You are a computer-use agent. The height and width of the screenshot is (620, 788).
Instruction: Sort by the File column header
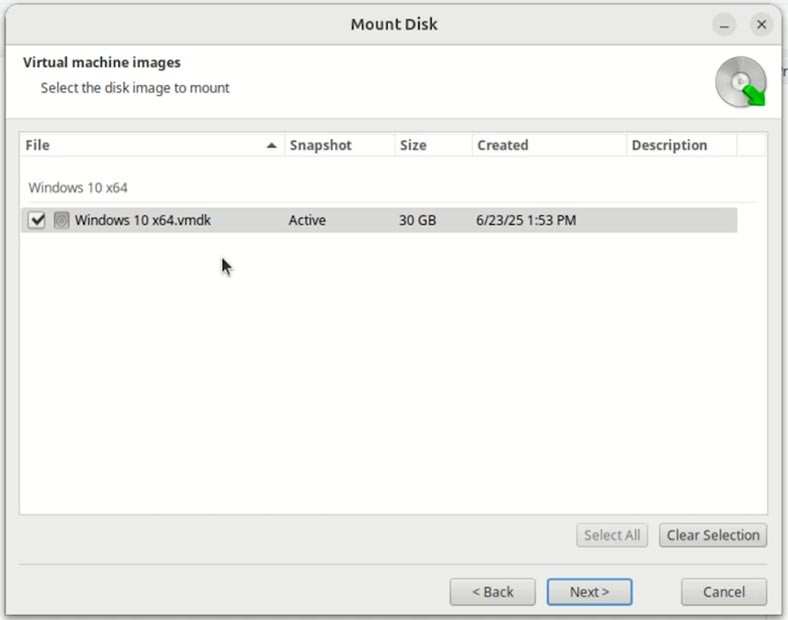[152, 145]
